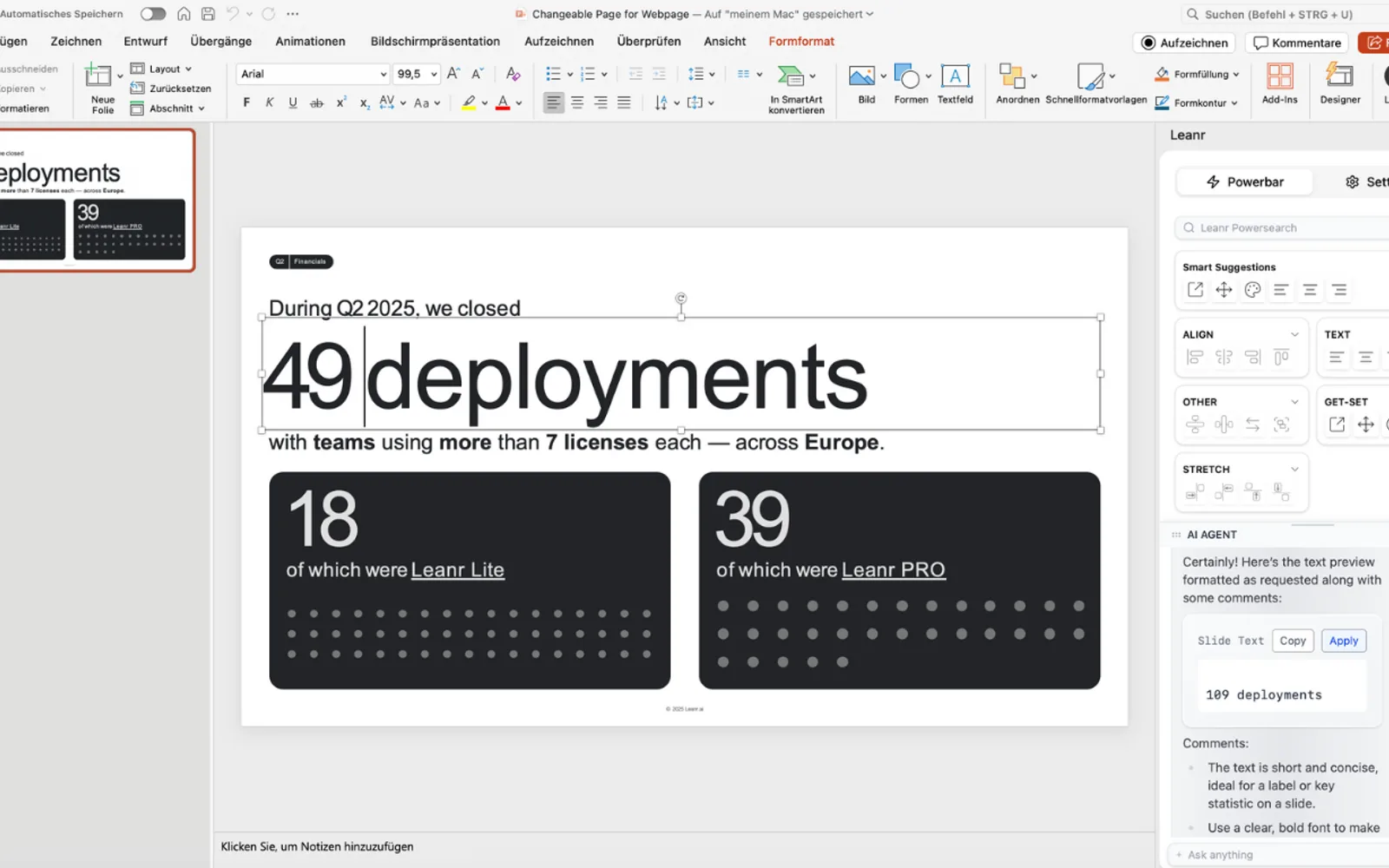The height and width of the screenshot is (868, 1389).
Task: Insert a Textfeld text box
Action: tap(955, 84)
